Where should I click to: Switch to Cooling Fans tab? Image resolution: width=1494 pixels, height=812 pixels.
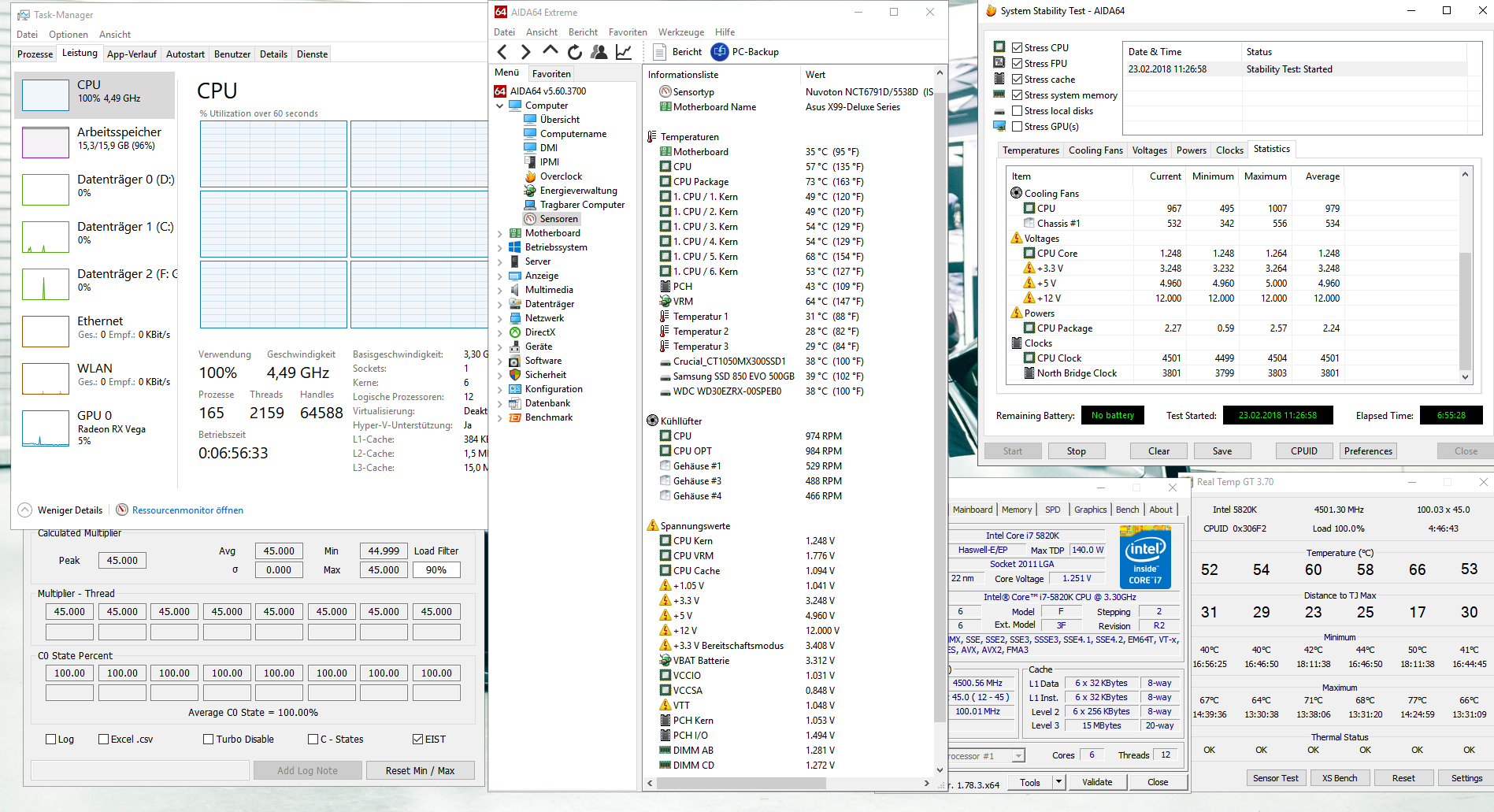[x=1095, y=150]
